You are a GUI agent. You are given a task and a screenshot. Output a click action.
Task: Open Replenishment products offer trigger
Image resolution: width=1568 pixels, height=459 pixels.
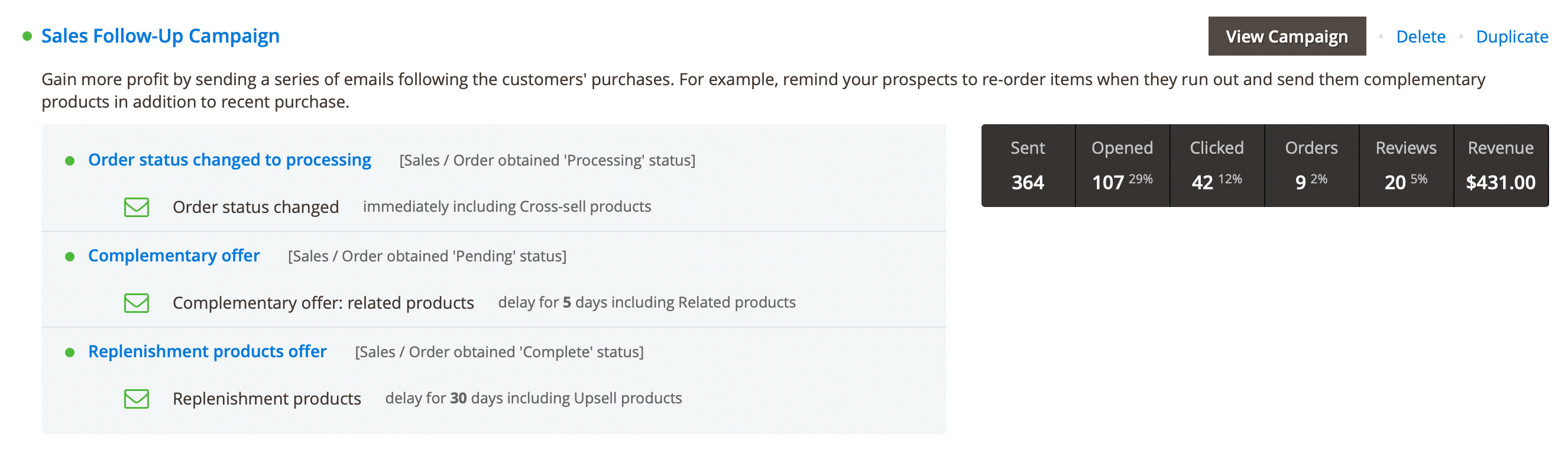click(x=207, y=351)
